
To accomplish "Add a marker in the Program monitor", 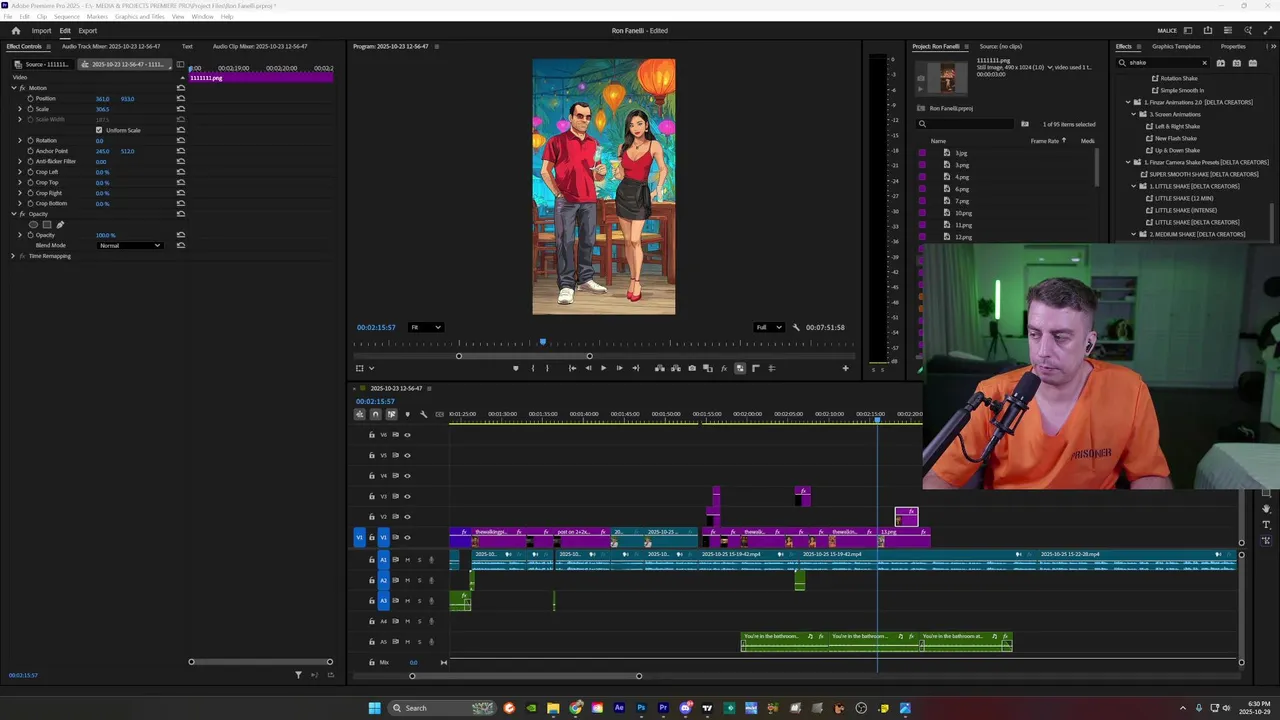I will [516, 368].
